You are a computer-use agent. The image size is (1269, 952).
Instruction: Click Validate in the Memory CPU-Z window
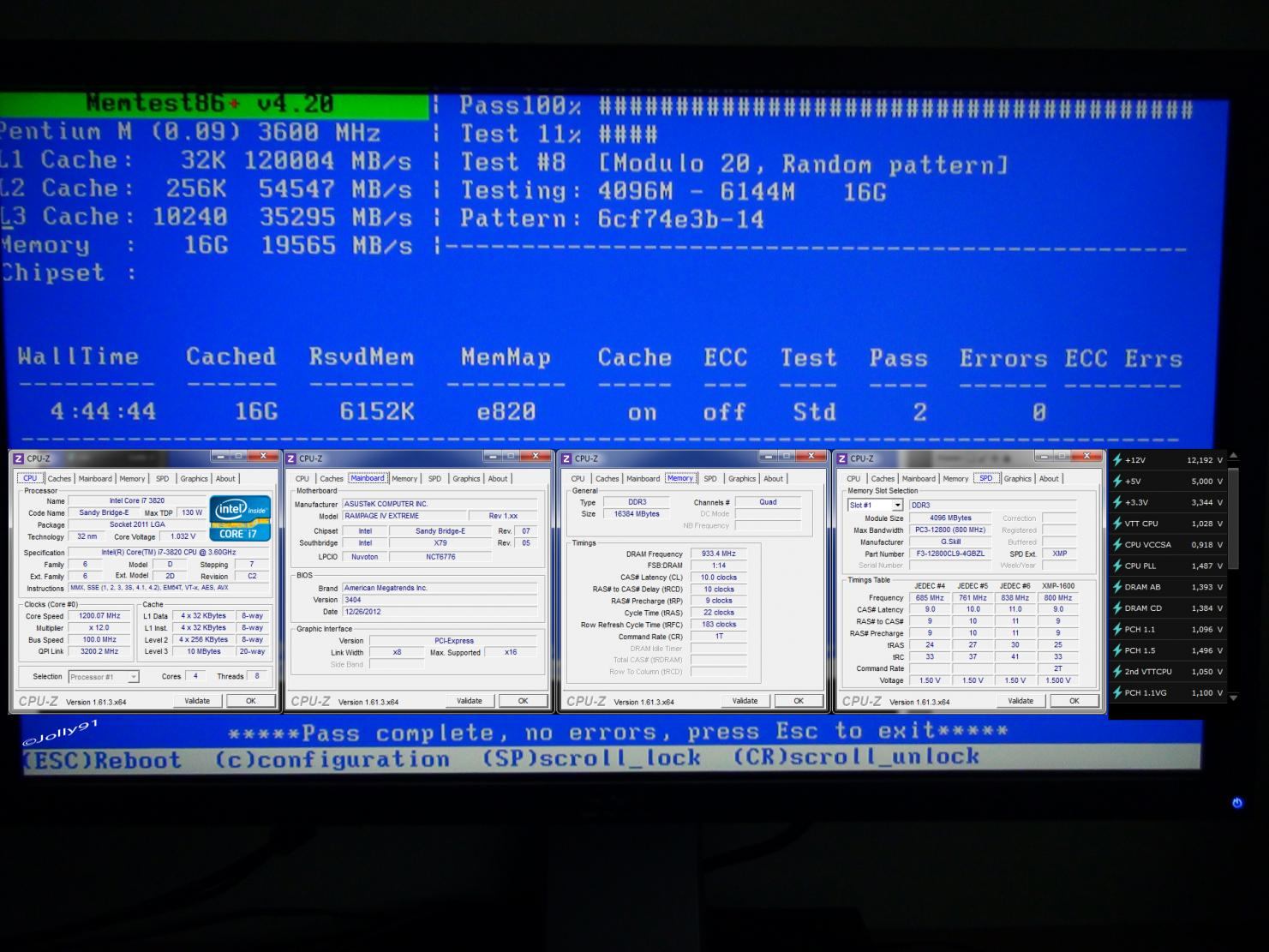click(745, 701)
